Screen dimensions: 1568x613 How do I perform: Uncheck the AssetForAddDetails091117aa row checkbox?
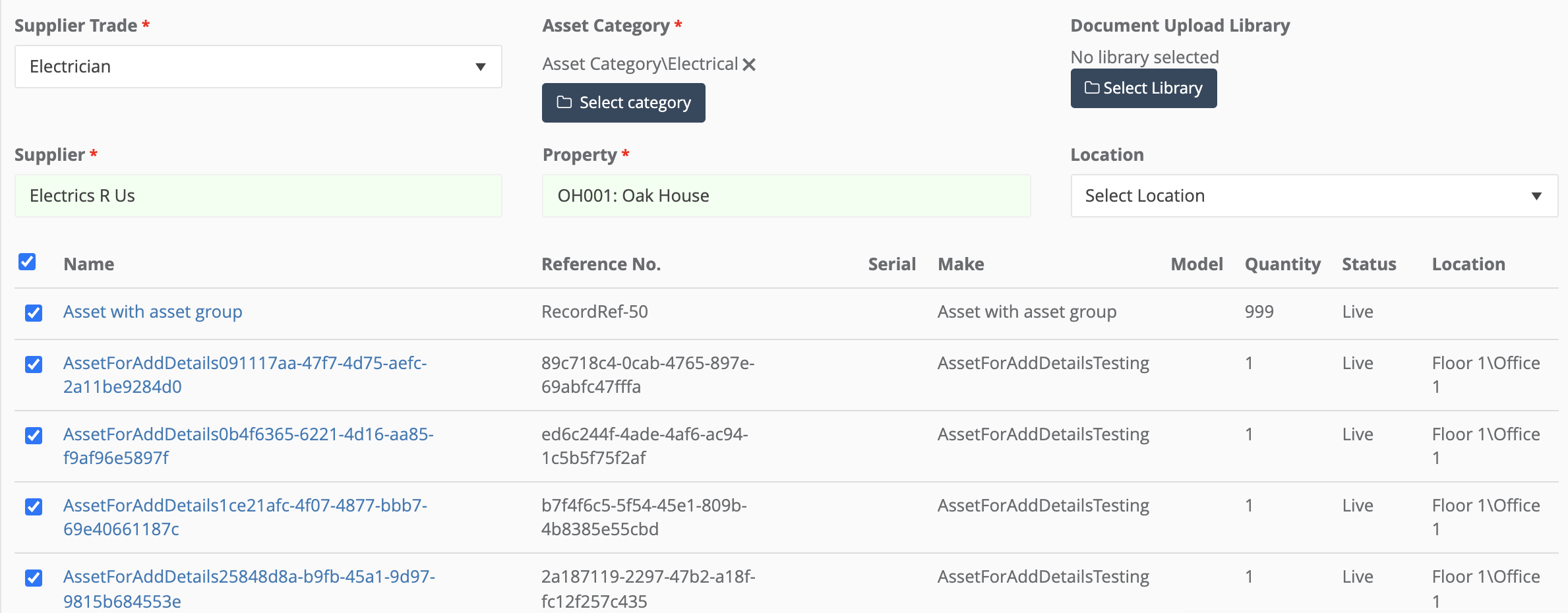(34, 364)
